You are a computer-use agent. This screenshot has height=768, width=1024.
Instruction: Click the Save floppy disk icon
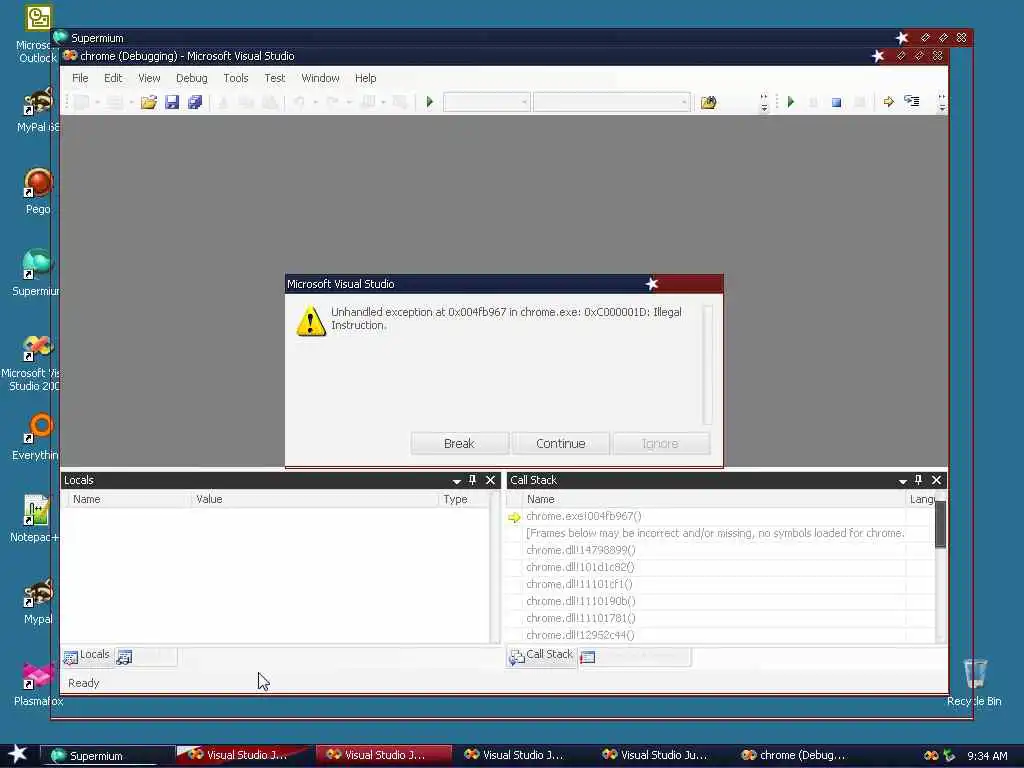click(x=172, y=102)
